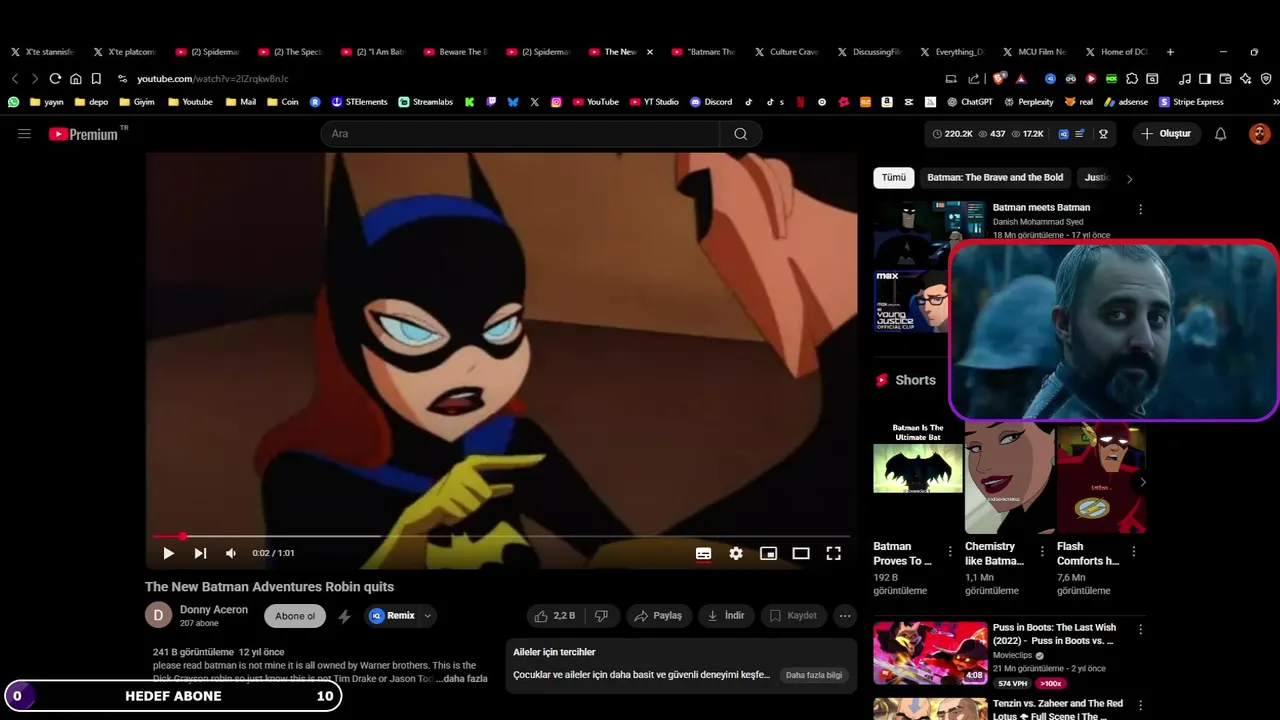Open Batman meets Batman video thumbnail

click(x=929, y=231)
